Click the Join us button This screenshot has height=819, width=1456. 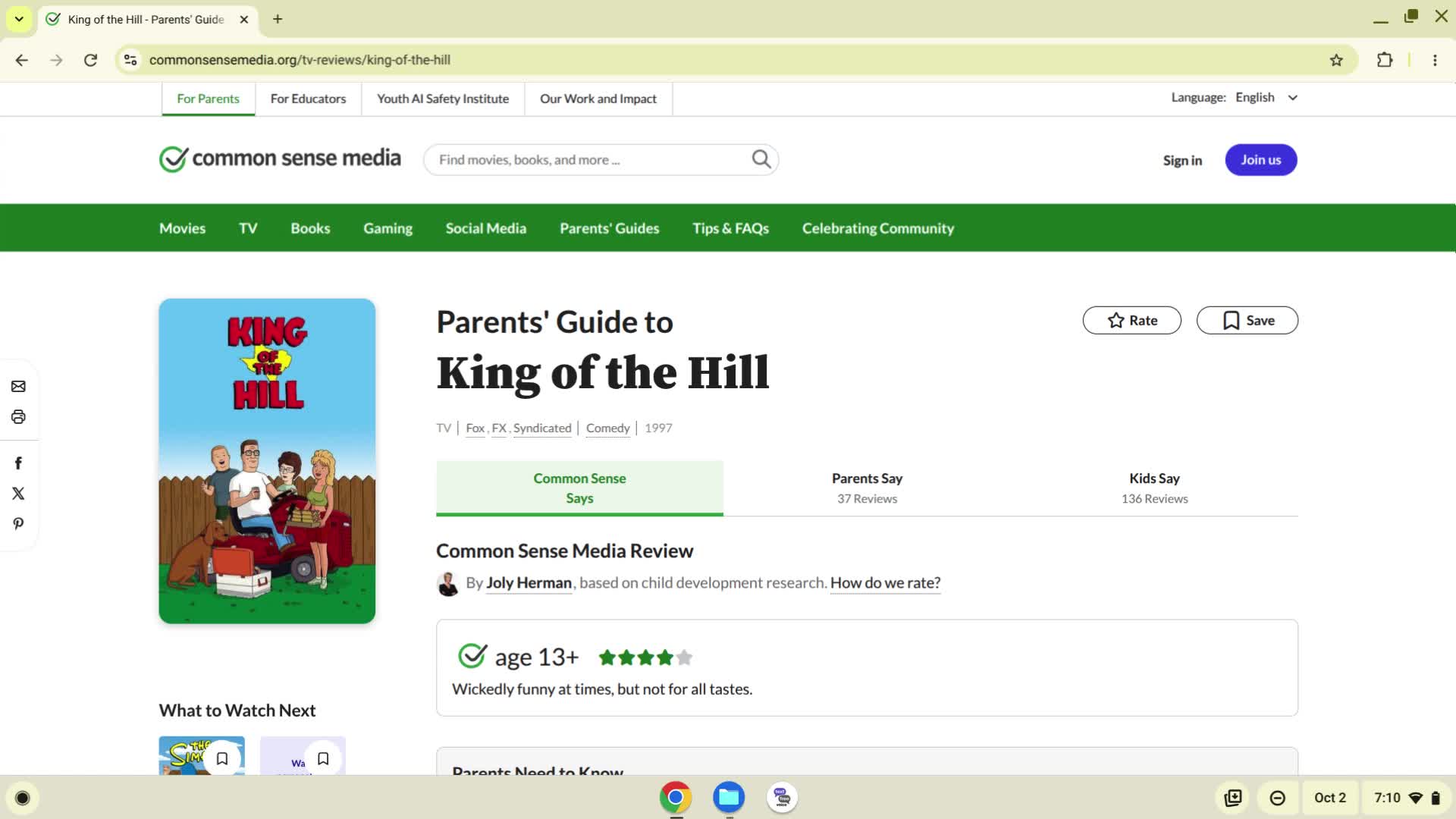1260,160
